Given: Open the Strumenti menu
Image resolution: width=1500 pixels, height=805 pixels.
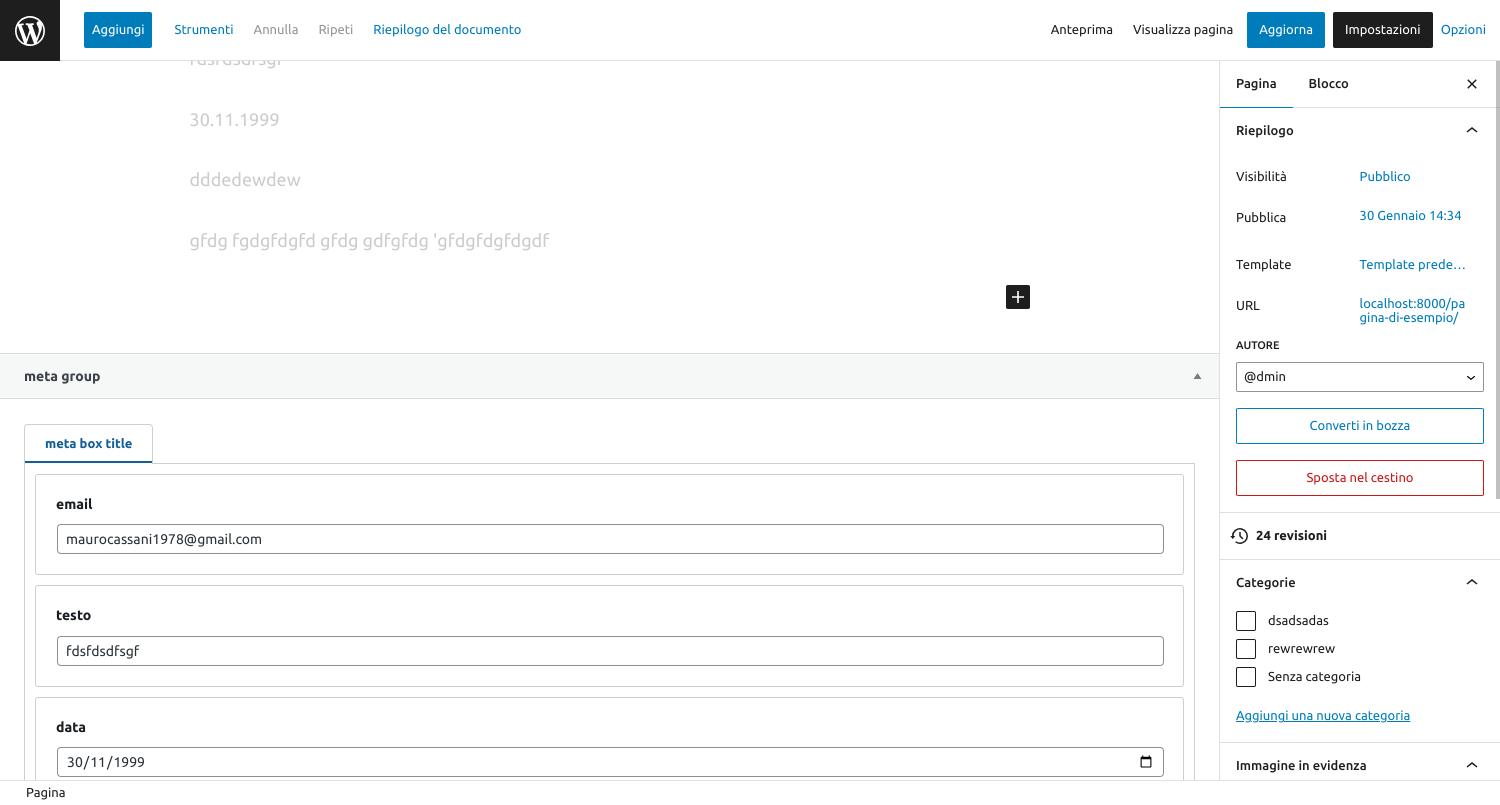Looking at the screenshot, I should point(204,30).
